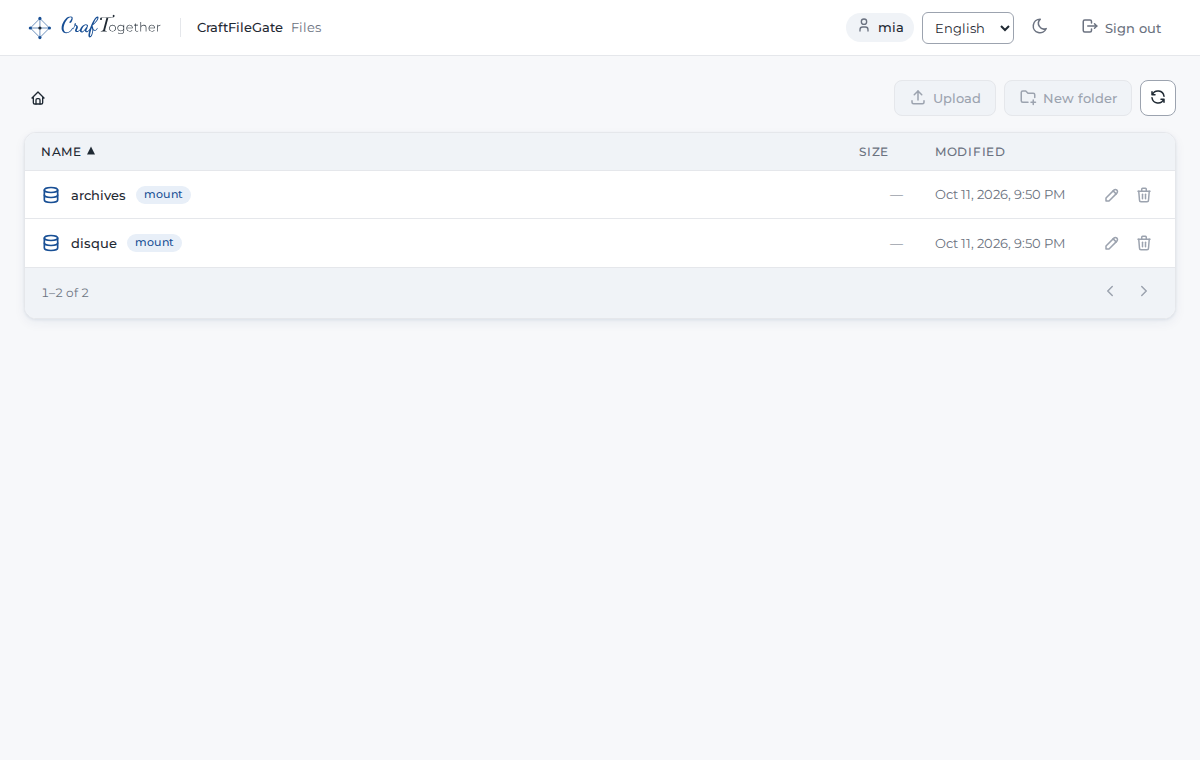Click the Files label in header
Viewport: 1200px width, 760px height.
tap(306, 28)
